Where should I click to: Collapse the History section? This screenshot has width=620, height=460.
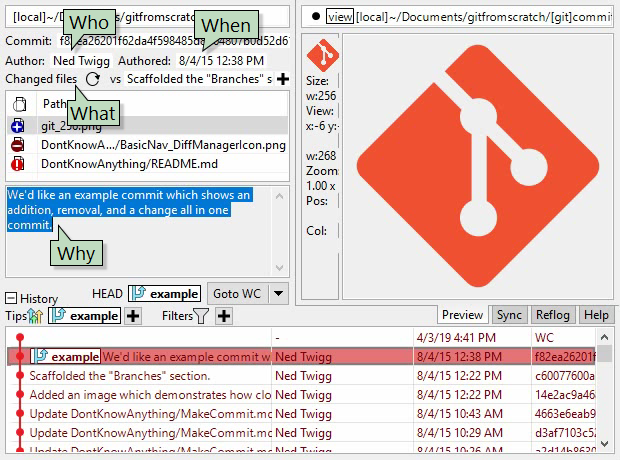[11, 298]
